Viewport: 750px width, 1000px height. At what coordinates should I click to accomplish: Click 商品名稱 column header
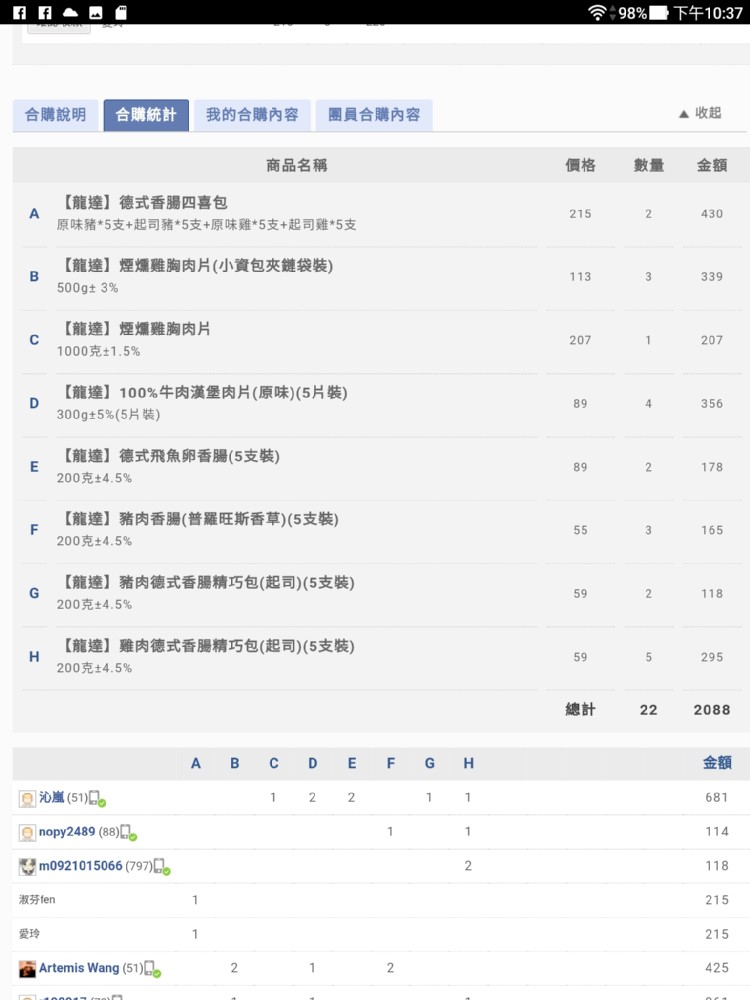point(297,166)
